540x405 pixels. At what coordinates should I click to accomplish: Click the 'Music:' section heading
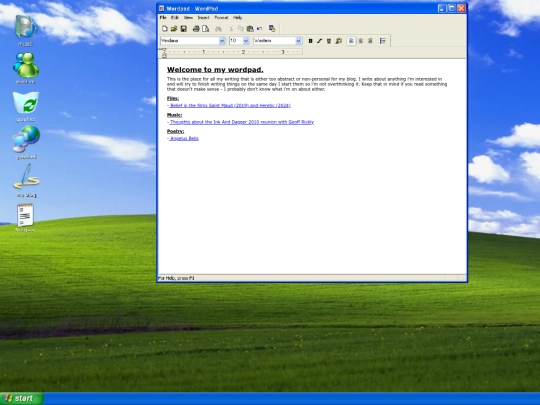point(175,115)
